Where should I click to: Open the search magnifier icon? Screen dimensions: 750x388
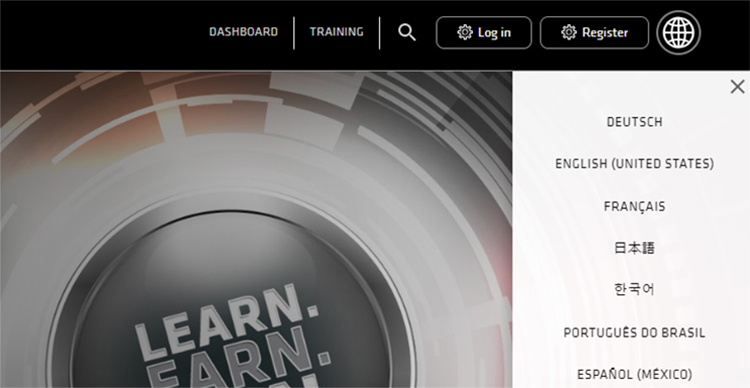[x=407, y=33]
